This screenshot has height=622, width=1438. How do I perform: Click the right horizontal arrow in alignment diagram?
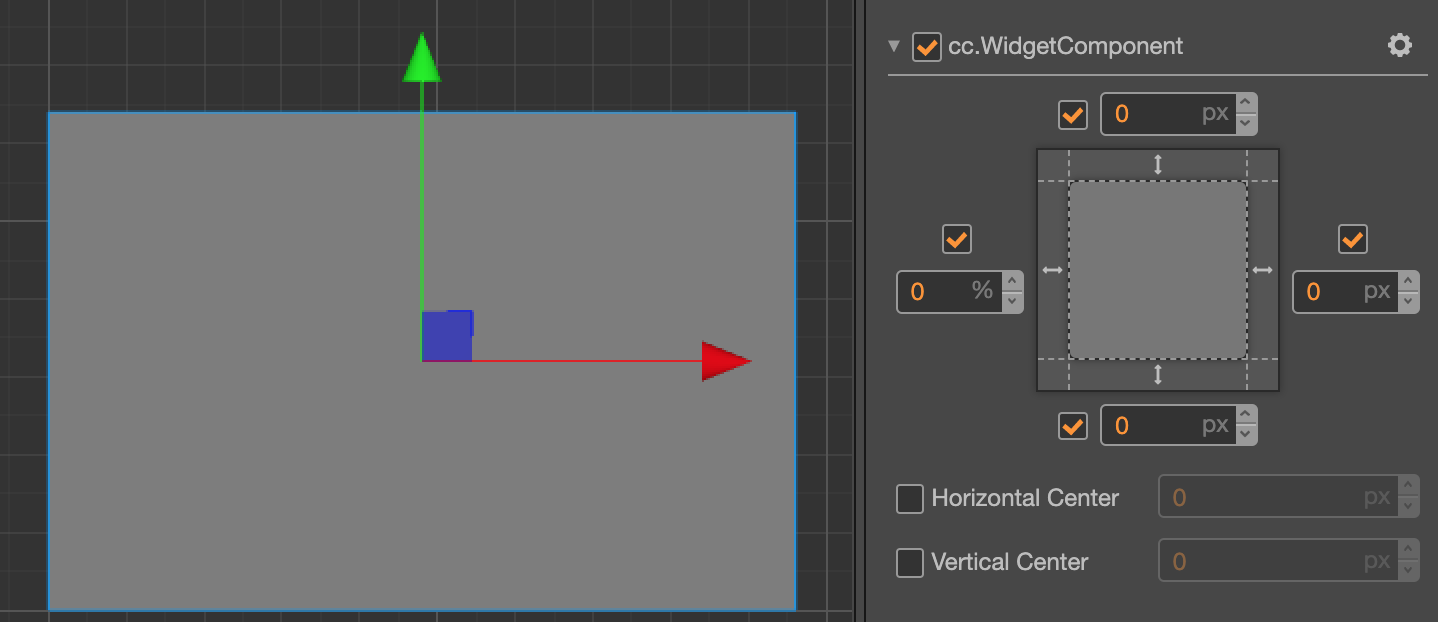(x=1263, y=270)
